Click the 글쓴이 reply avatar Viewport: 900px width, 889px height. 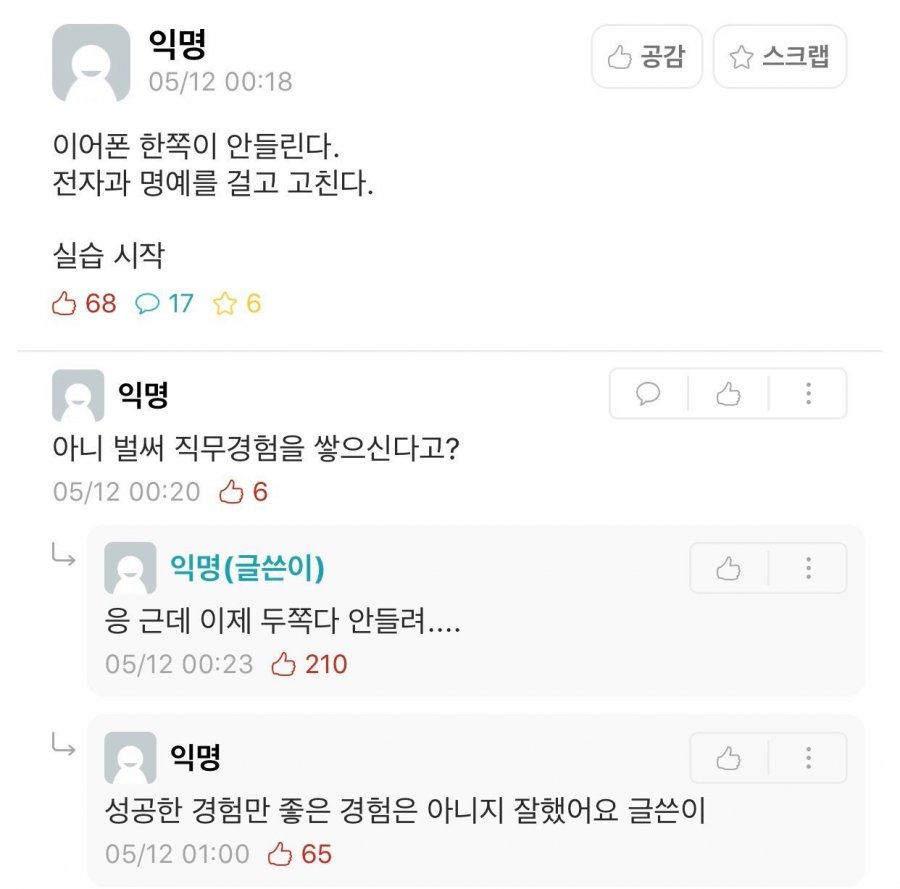click(x=130, y=568)
